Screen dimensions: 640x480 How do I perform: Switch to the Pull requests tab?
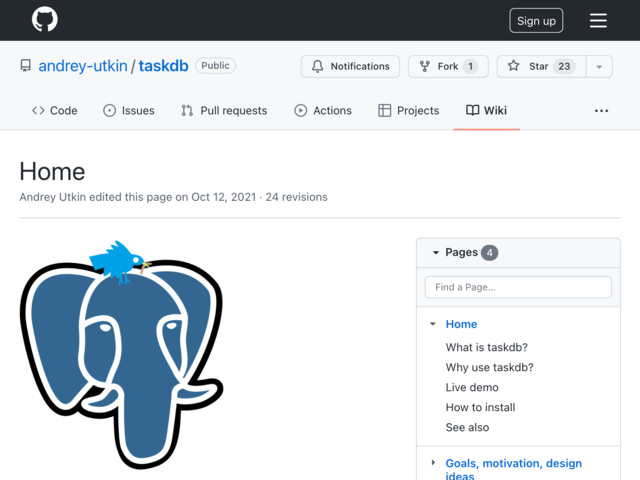(x=224, y=111)
